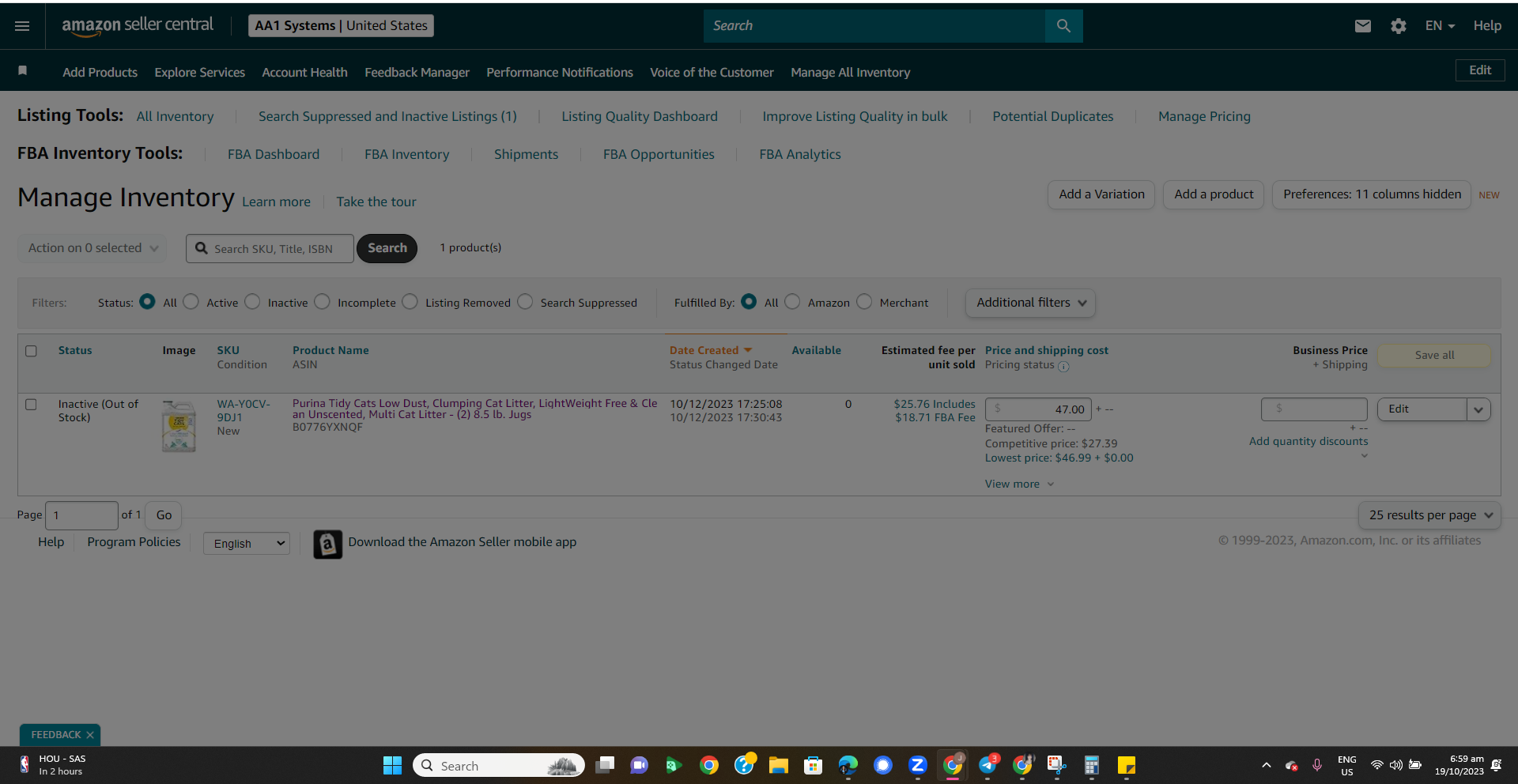Screen dimensions: 1518x784
Task: Open the Action on 0 selected dropdown
Action: pos(93,248)
